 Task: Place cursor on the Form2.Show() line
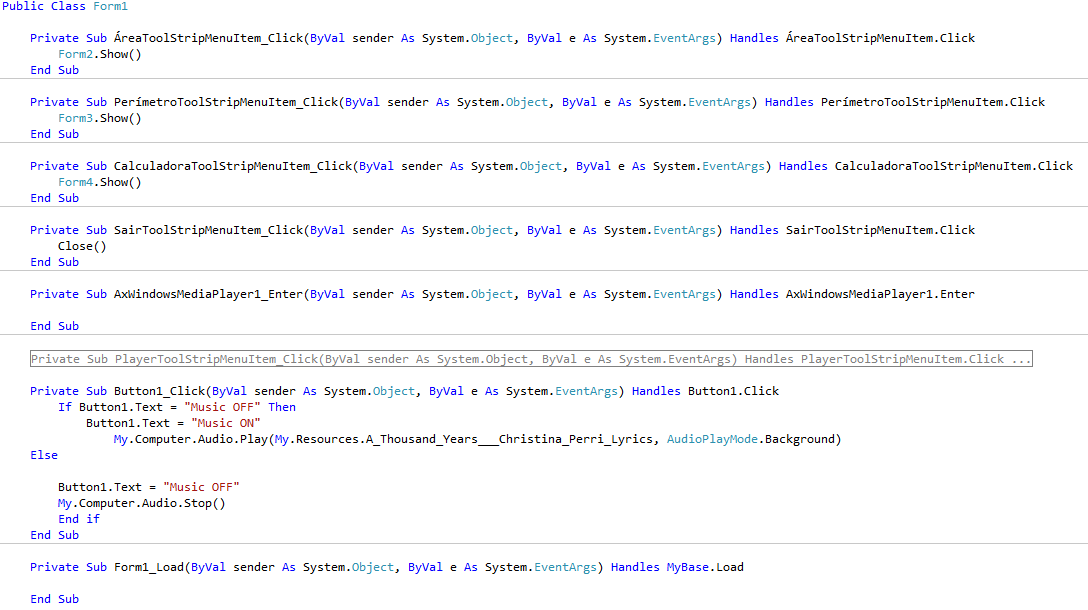pyautogui.click(x=99, y=54)
